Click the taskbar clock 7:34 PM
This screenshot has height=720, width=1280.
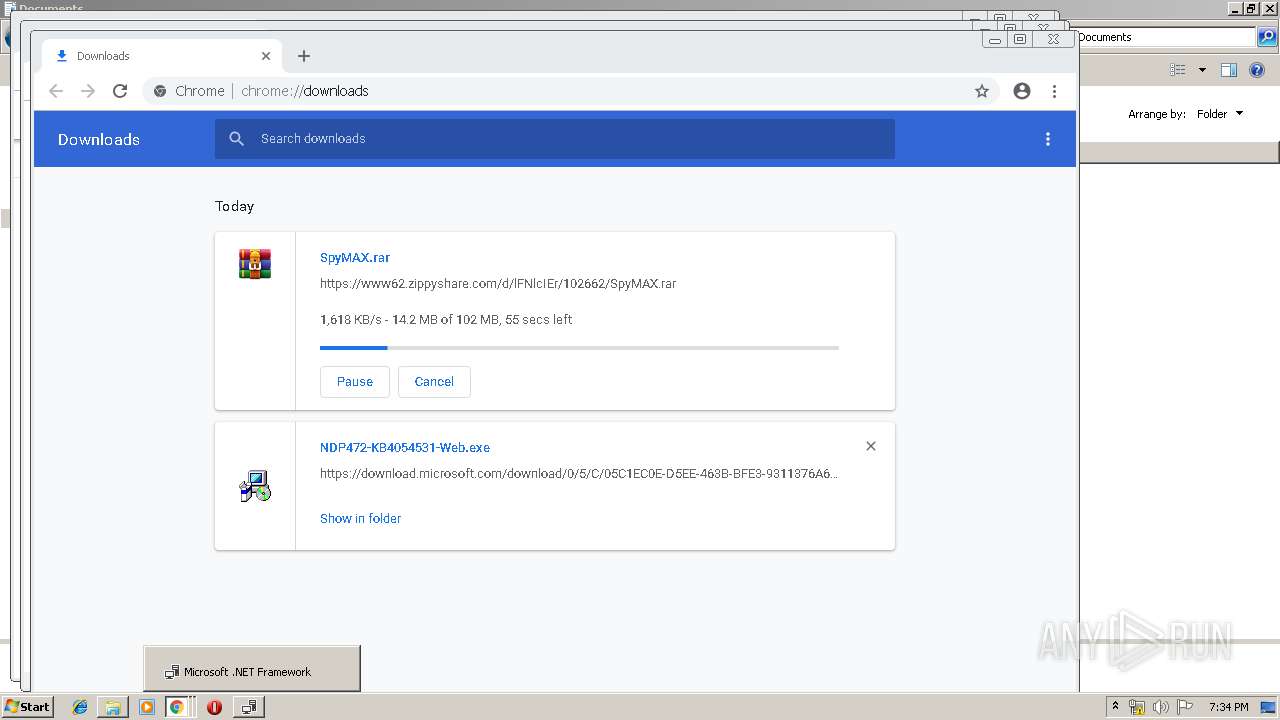[1229, 707]
